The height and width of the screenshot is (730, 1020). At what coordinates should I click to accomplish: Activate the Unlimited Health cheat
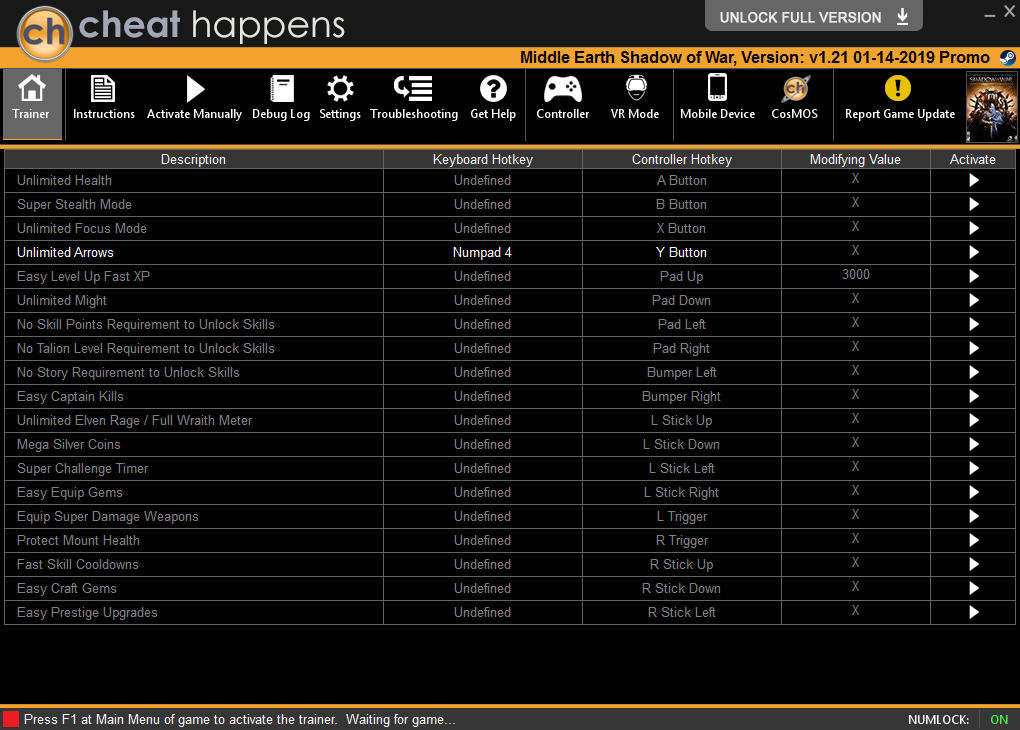tap(973, 180)
